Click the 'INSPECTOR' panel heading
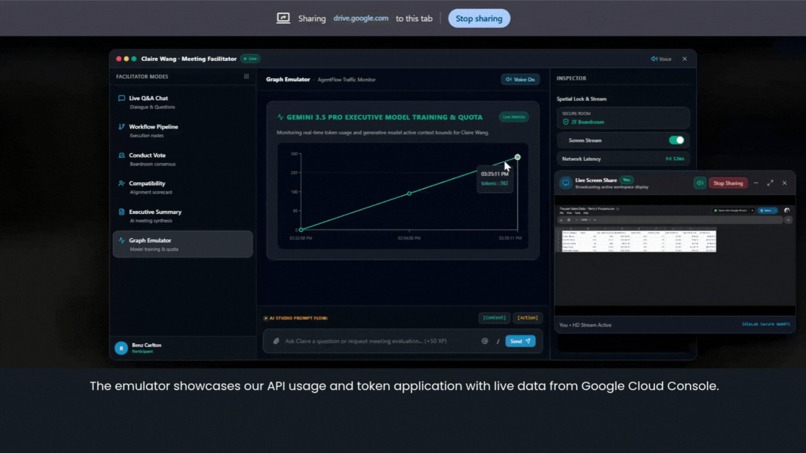This screenshot has width=806, height=453. pyautogui.click(x=571, y=78)
